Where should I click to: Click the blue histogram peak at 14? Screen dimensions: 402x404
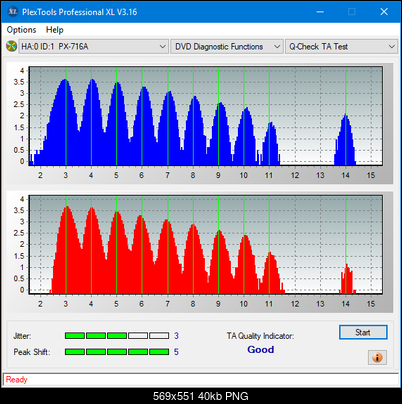coord(345,140)
